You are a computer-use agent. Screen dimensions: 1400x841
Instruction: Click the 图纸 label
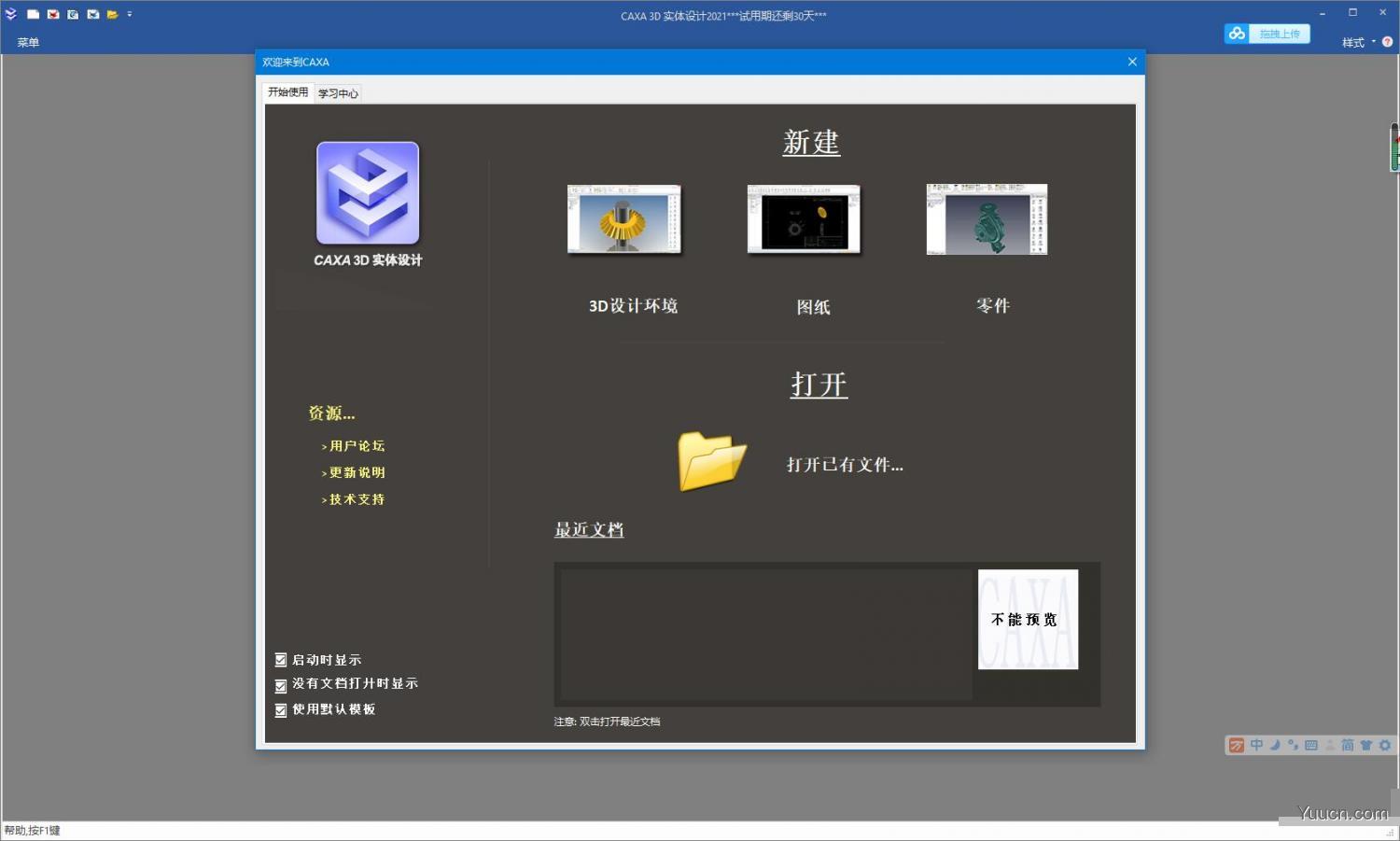click(x=813, y=307)
